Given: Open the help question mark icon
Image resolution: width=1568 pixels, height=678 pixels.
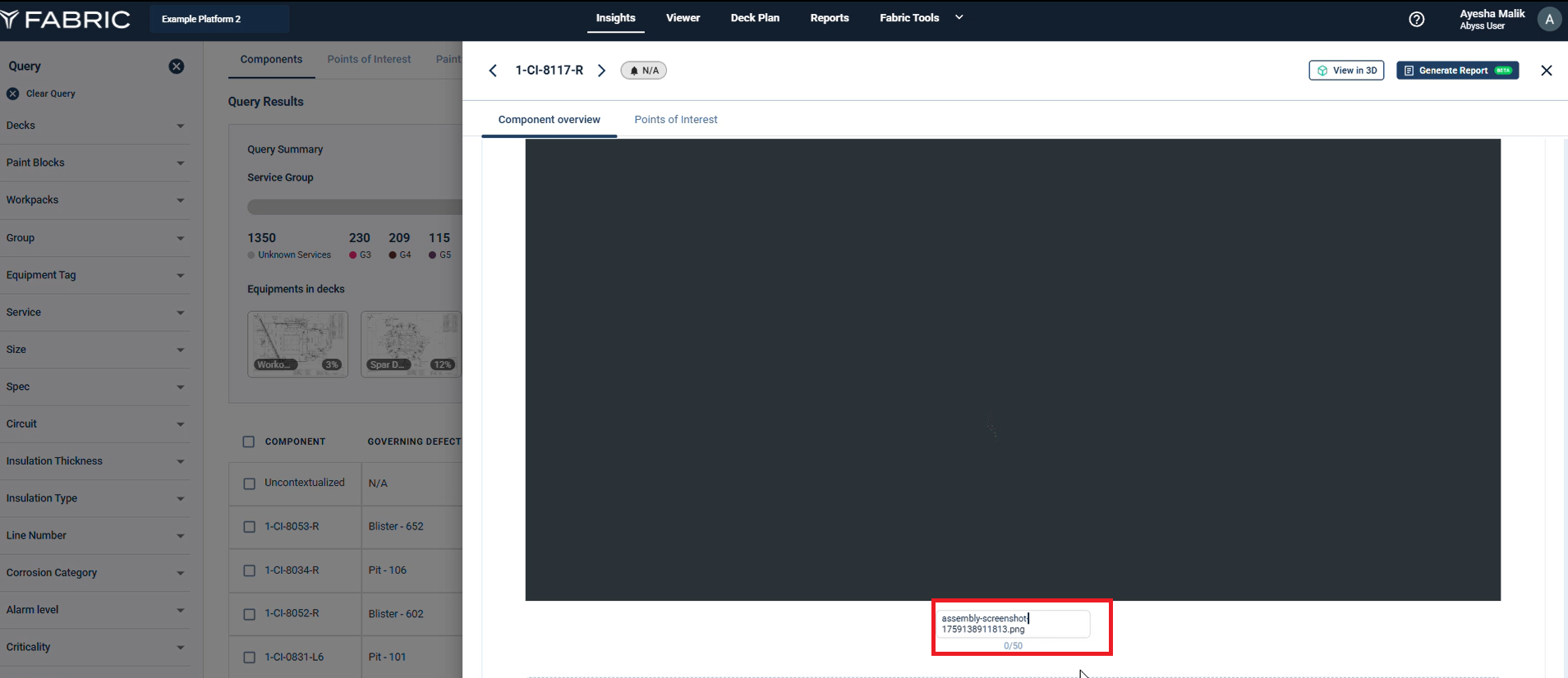Looking at the screenshot, I should (1416, 19).
